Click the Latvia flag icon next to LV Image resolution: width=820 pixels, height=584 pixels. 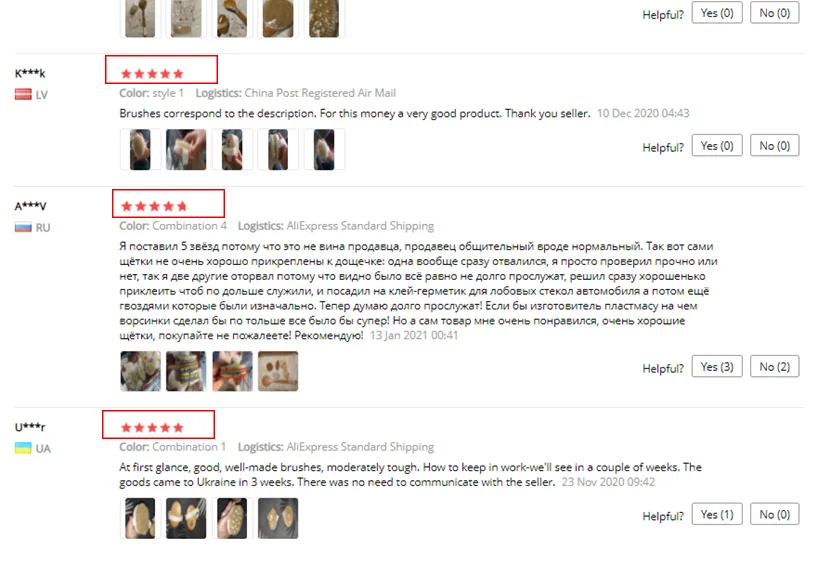click(23, 94)
